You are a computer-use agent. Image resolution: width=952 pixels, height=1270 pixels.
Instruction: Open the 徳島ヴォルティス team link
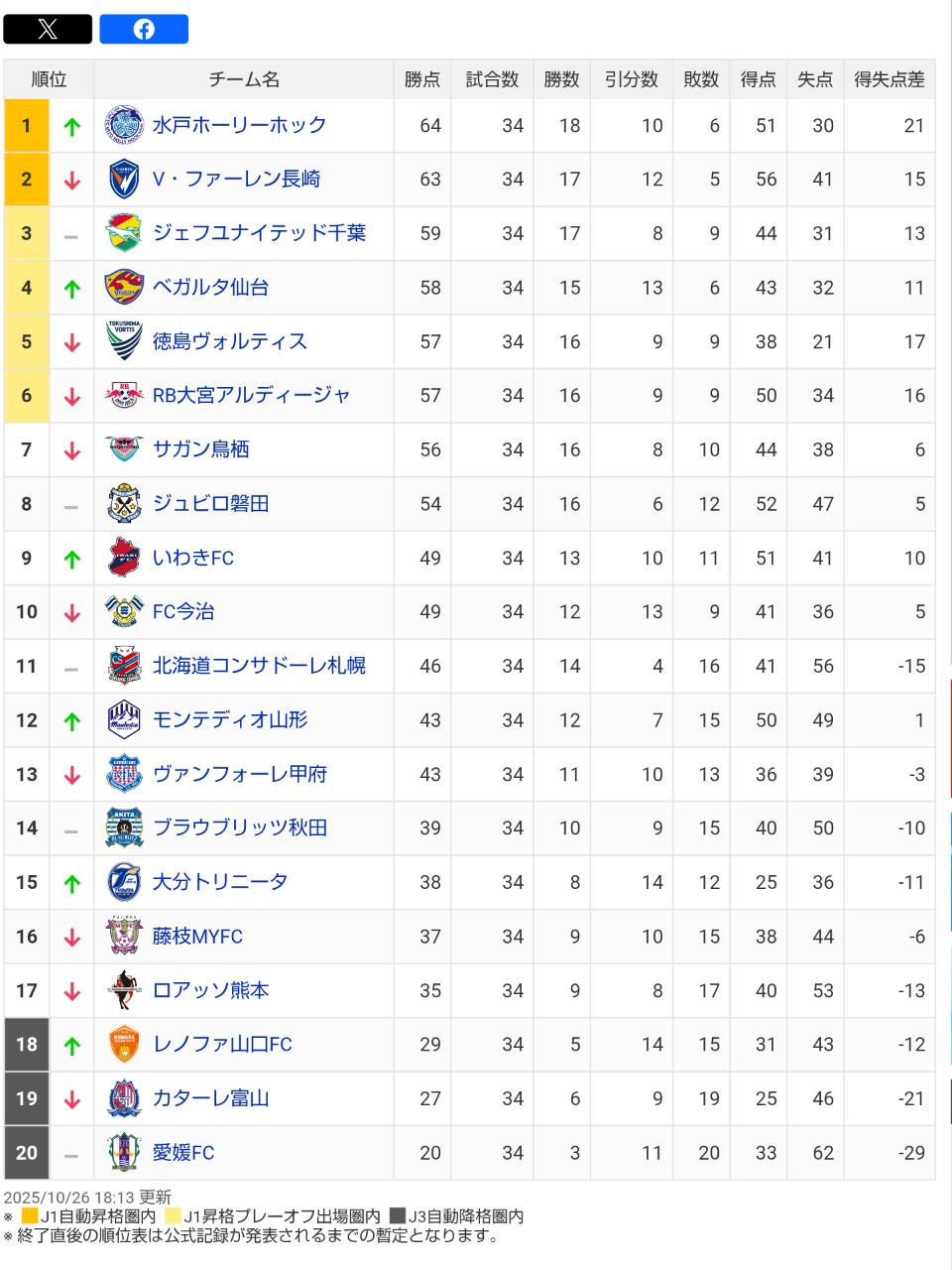[x=229, y=341]
